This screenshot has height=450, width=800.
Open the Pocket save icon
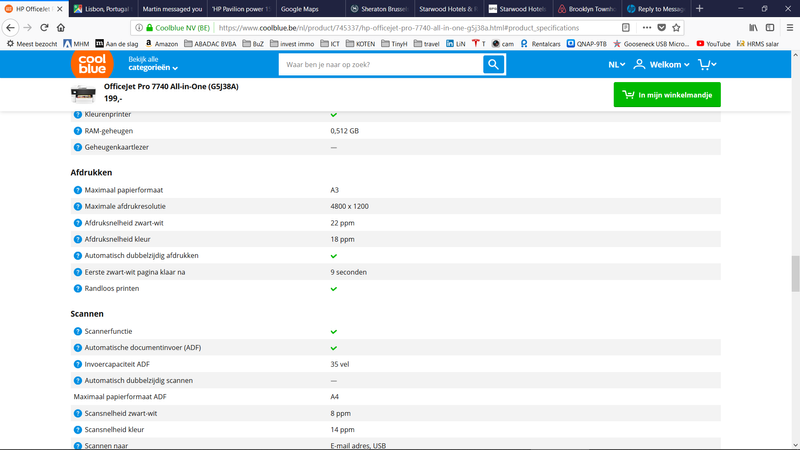[x=661, y=28]
